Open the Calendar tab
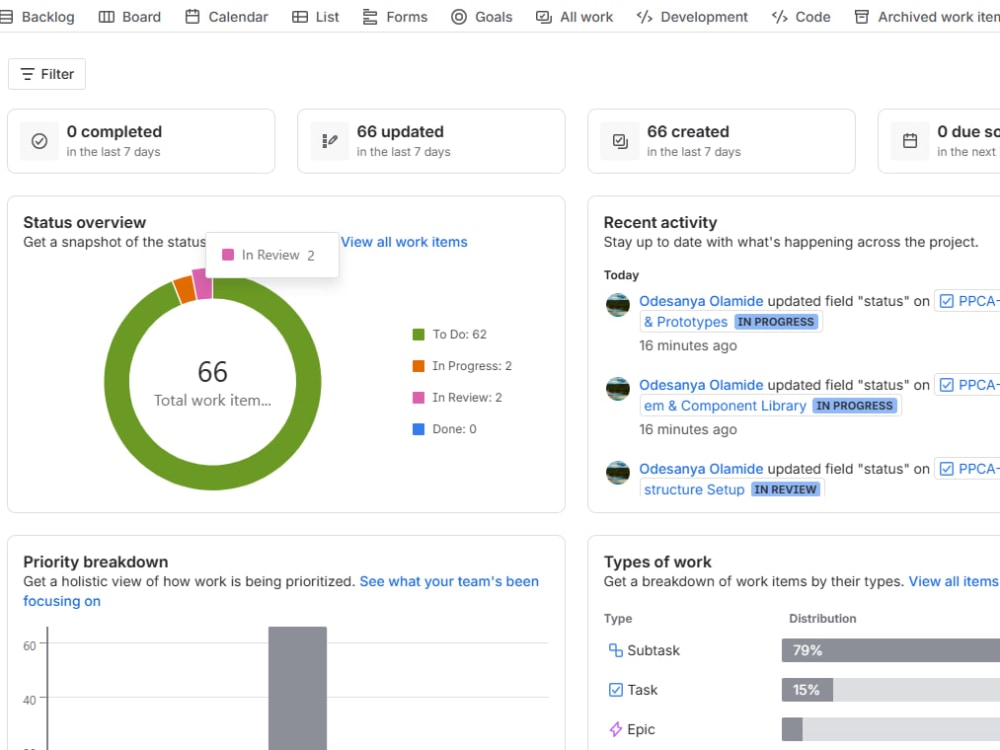1000x750 pixels. point(227,17)
